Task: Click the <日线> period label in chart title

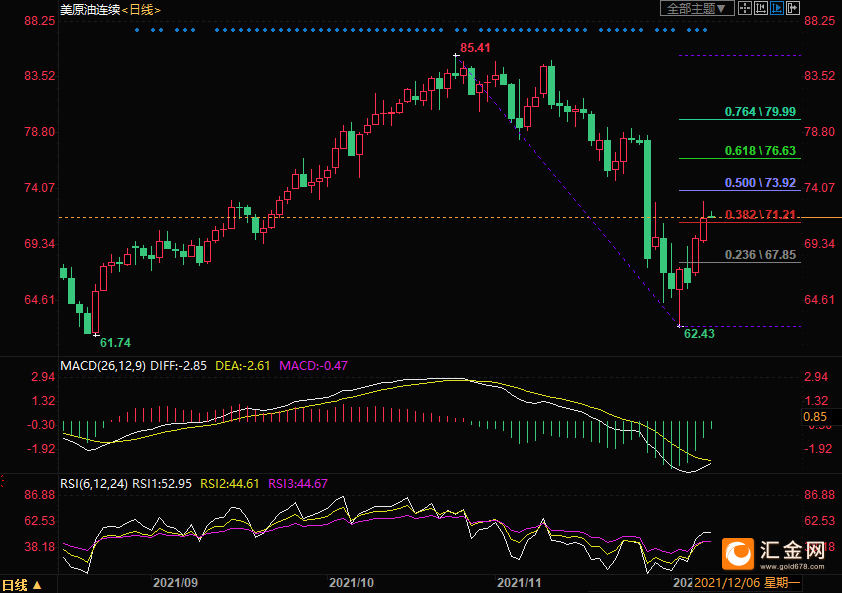Action: (x=140, y=9)
